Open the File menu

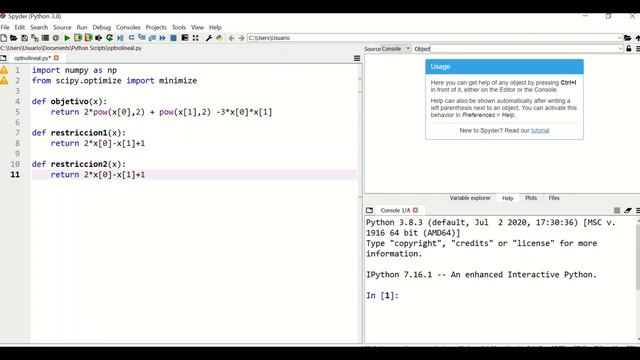(5, 27)
